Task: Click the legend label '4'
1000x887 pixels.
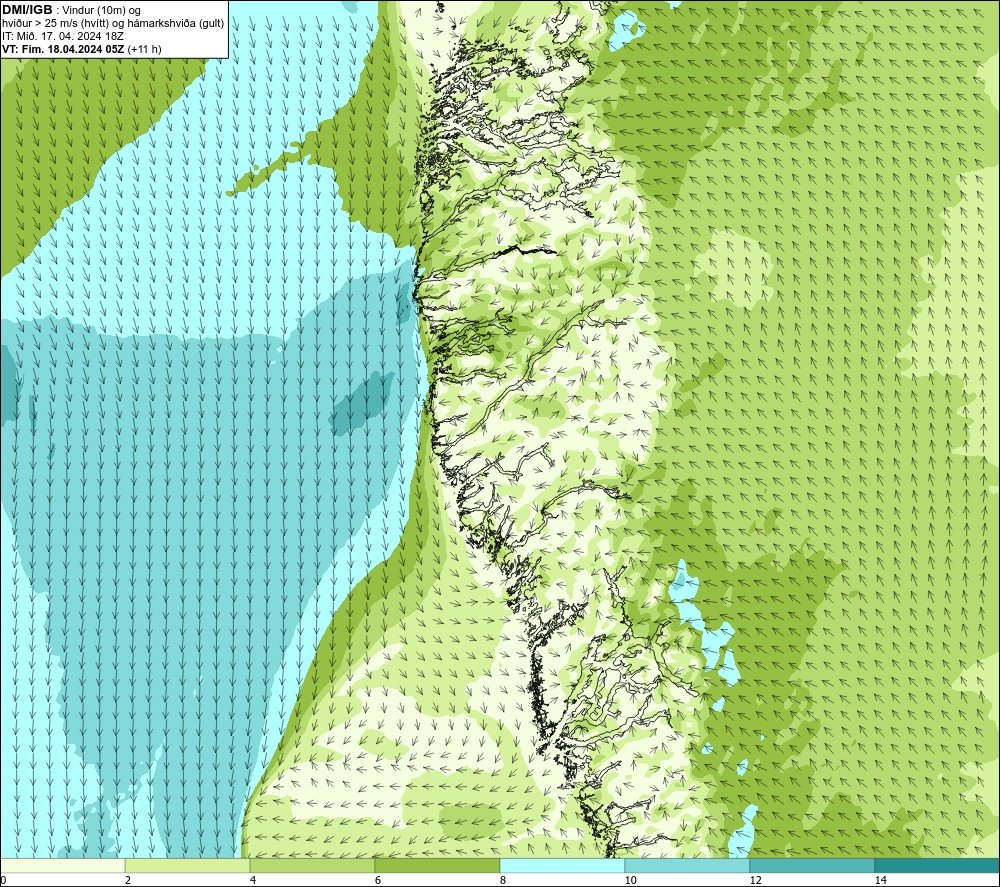Action: click(x=253, y=880)
